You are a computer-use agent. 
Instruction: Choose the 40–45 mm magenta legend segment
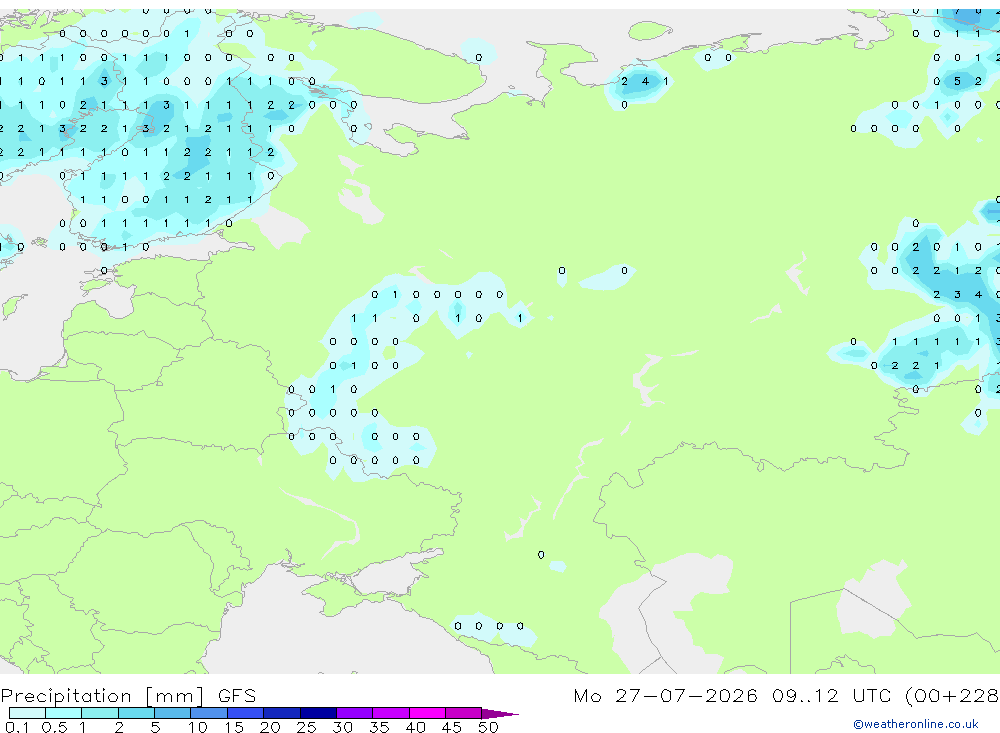427,713
